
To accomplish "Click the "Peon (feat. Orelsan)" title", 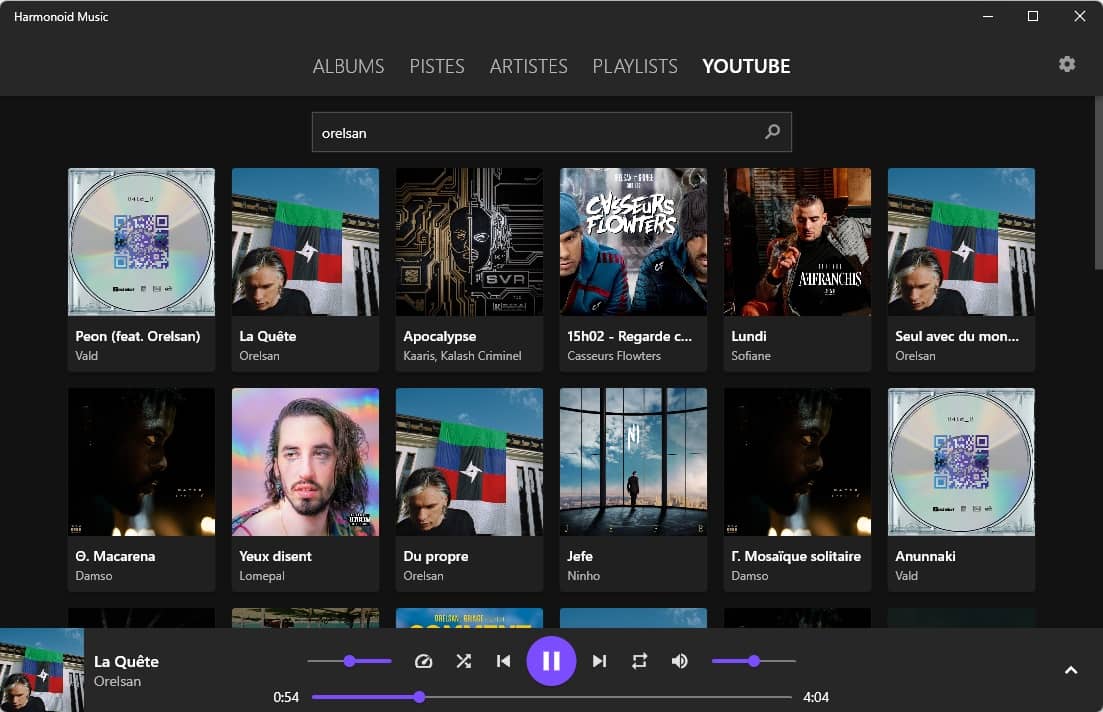I will click(138, 336).
